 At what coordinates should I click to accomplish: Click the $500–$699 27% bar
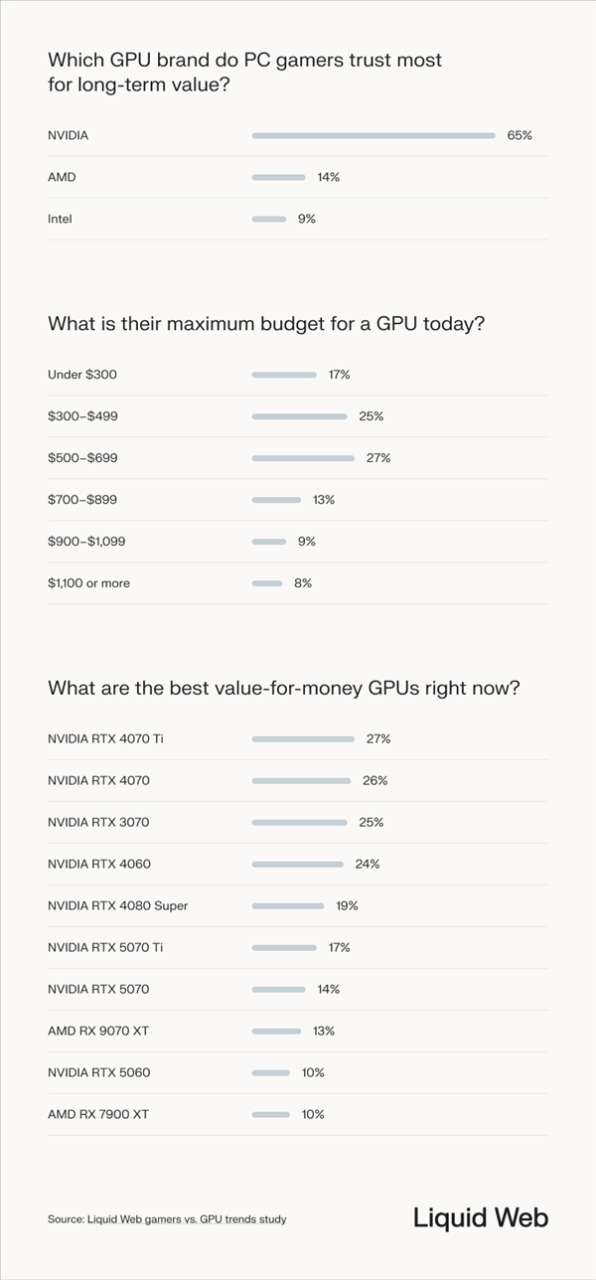[303, 458]
